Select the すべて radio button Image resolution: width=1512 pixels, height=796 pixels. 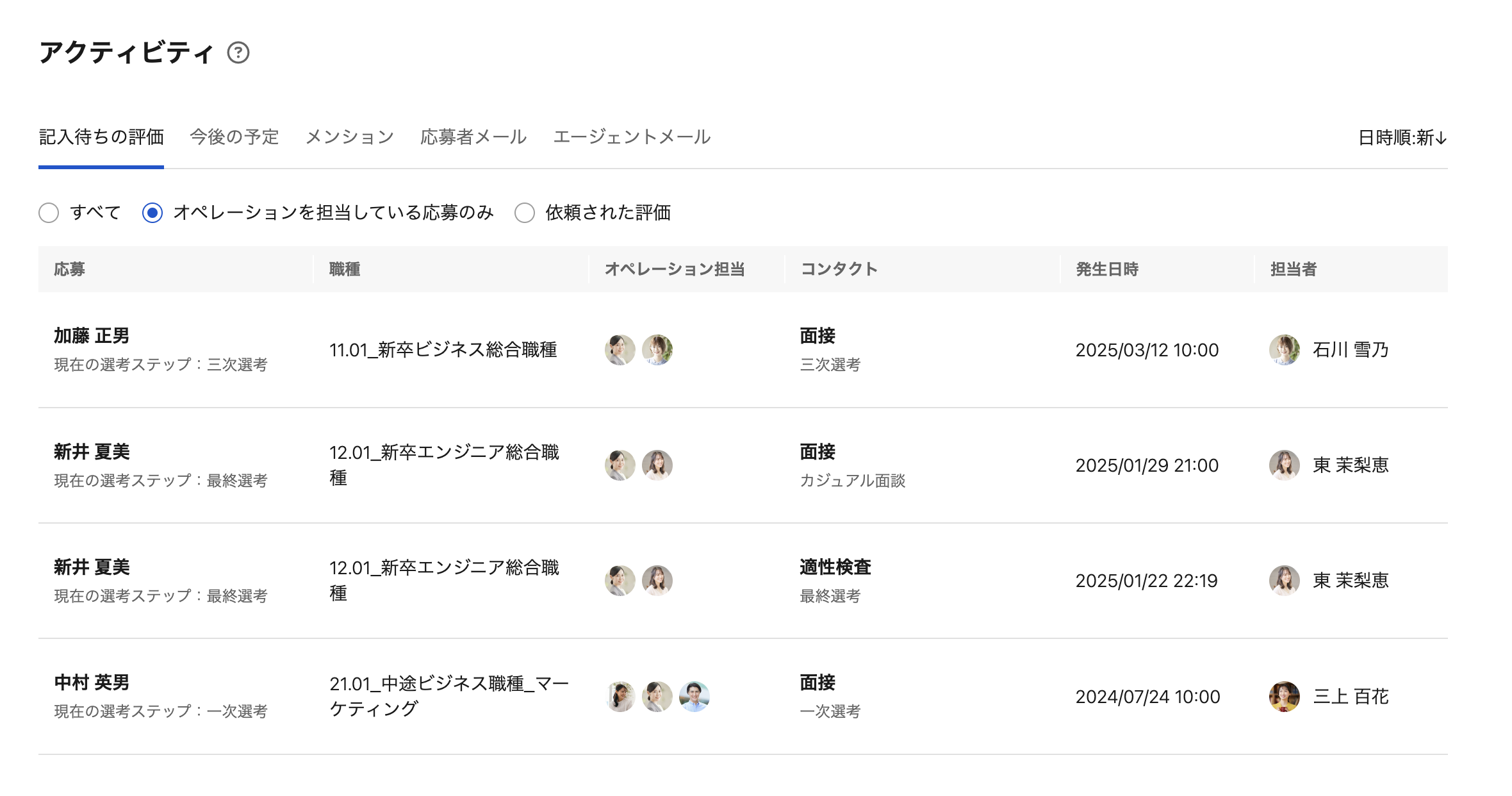click(49, 213)
